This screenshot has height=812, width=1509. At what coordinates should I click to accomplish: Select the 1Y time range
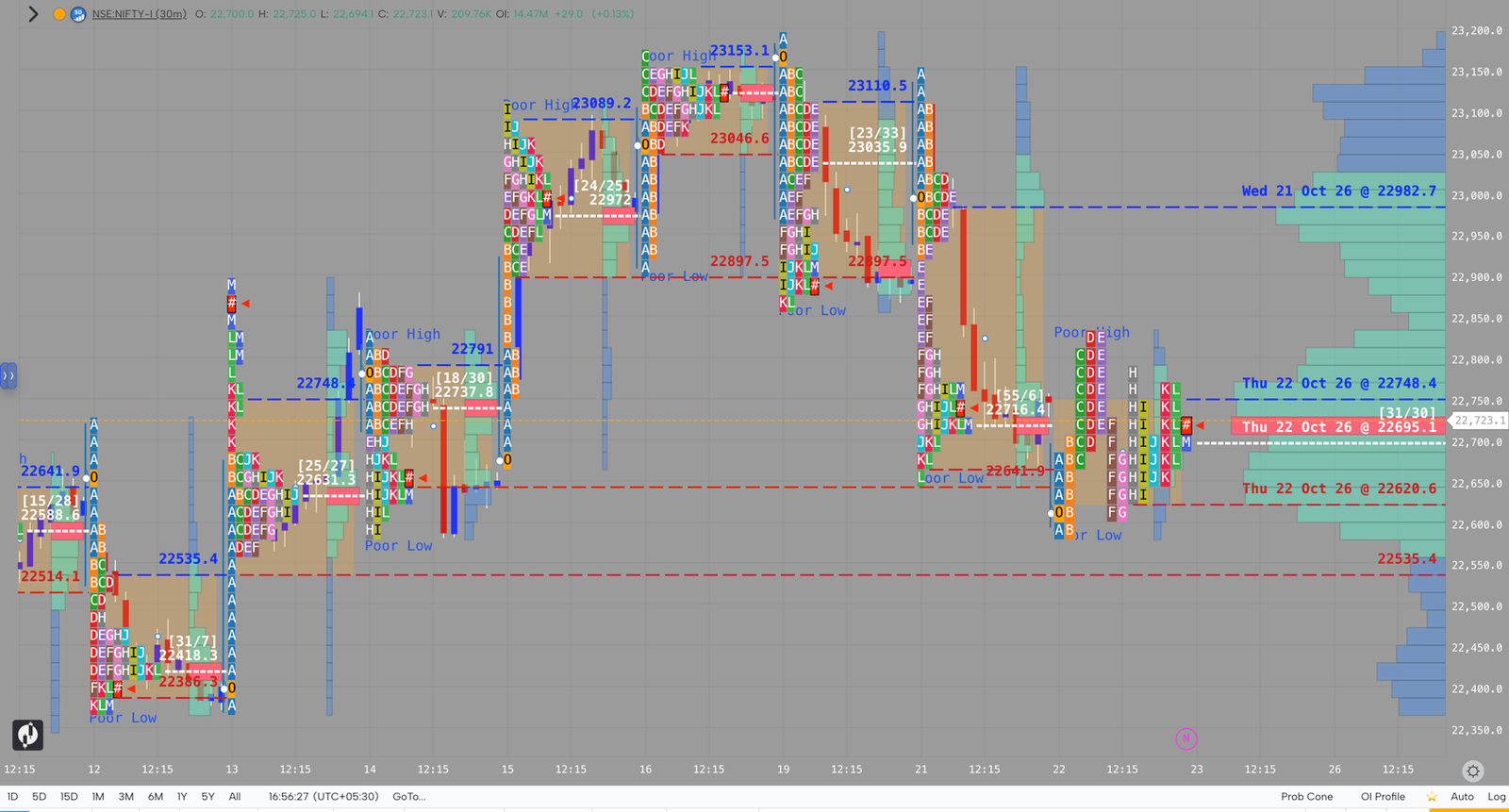[182, 797]
